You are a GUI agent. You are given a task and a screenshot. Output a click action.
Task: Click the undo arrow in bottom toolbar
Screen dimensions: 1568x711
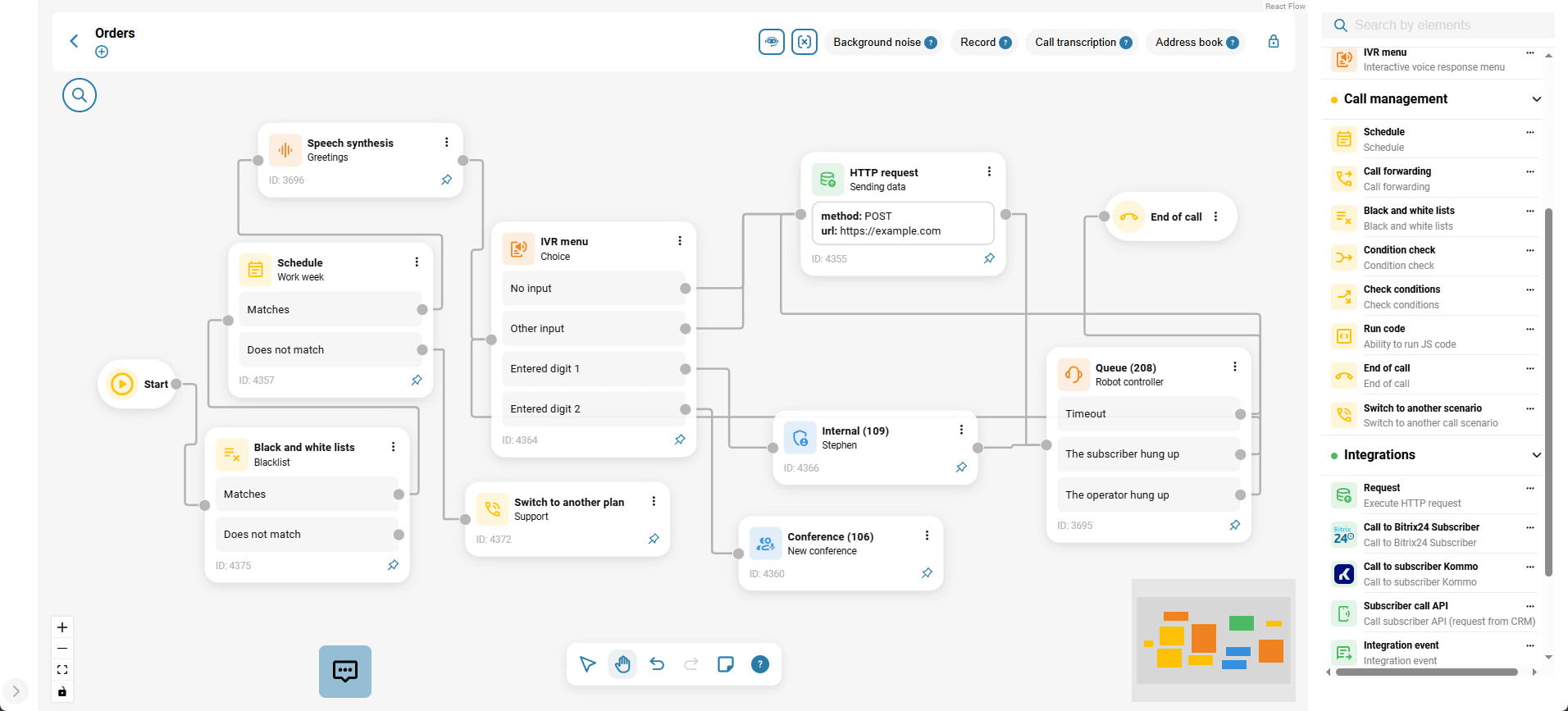pyautogui.click(x=657, y=664)
